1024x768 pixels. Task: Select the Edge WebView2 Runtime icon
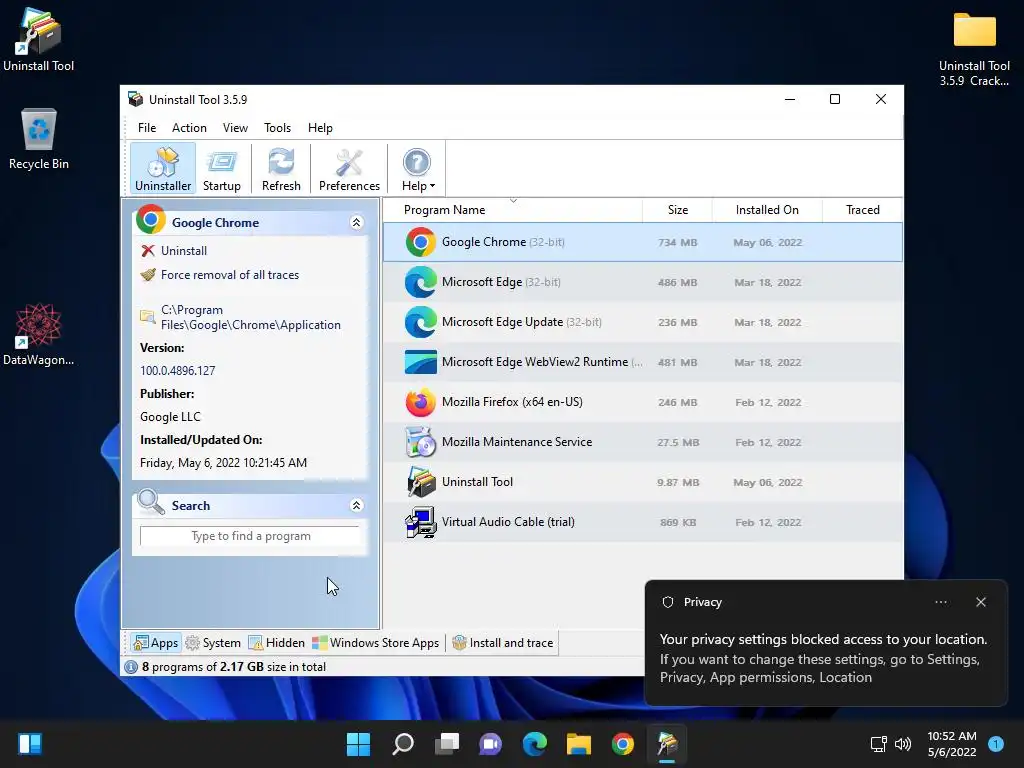point(421,362)
